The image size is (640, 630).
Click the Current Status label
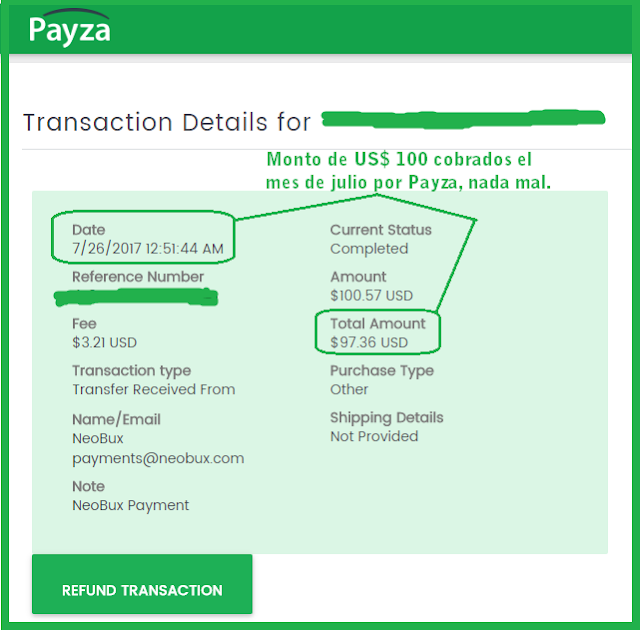tap(380, 230)
